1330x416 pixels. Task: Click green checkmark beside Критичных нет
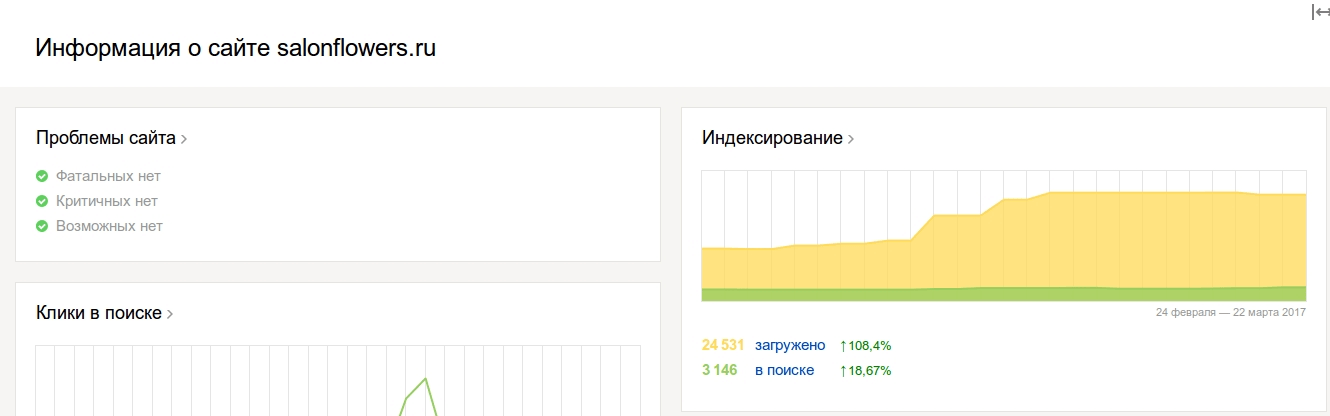pos(42,201)
